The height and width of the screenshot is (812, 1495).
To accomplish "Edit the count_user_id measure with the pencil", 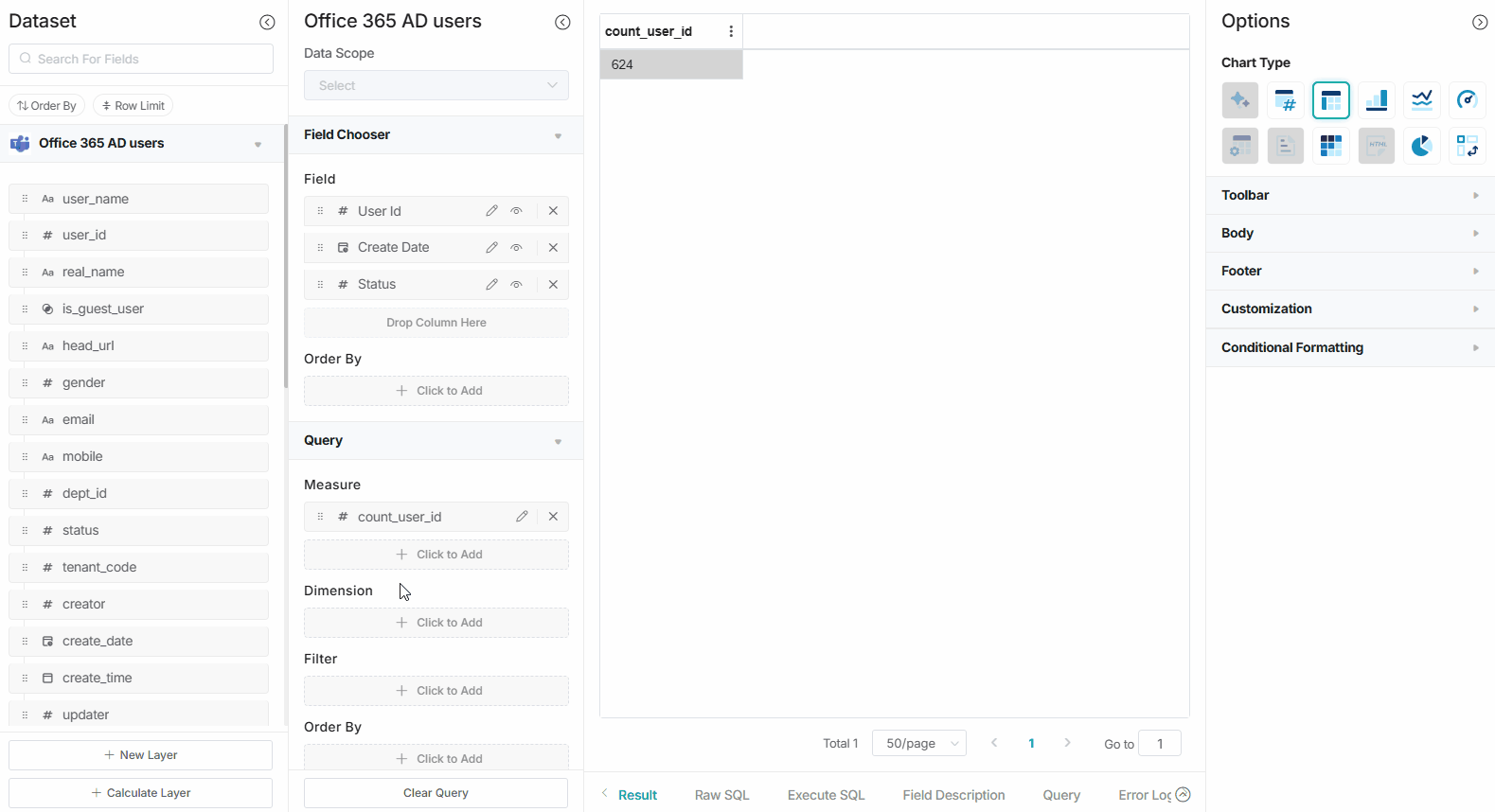I will pyautogui.click(x=522, y=517).
